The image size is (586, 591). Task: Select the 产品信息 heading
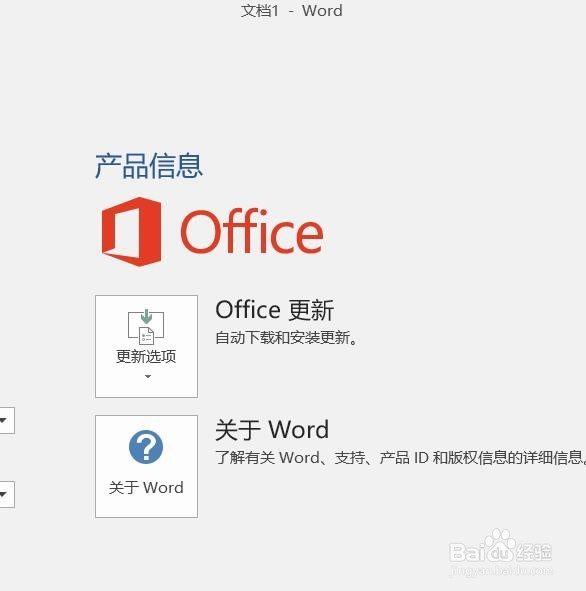pyautogui.click(x=149, y=166)
